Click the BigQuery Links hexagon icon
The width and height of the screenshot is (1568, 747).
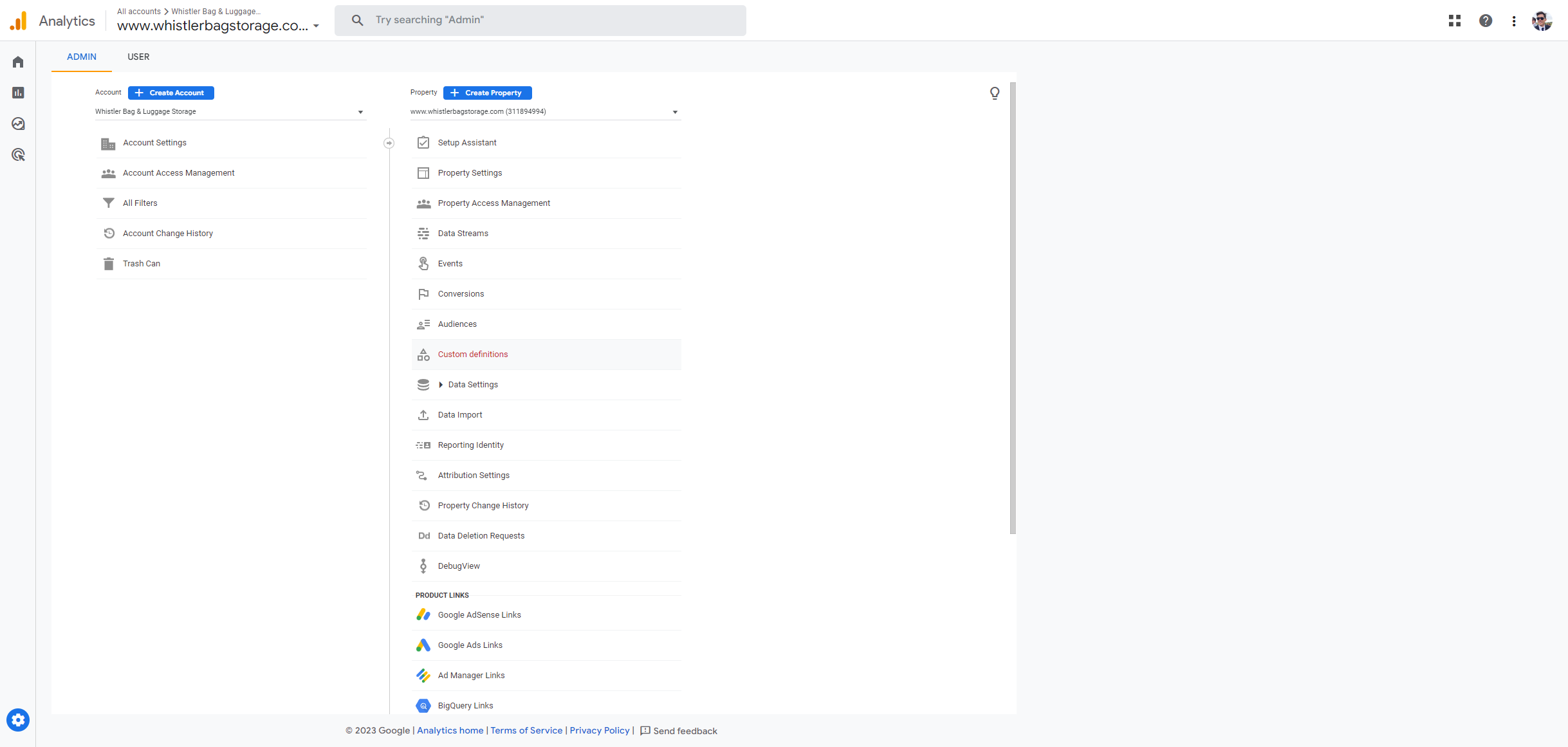pos(423,706)
